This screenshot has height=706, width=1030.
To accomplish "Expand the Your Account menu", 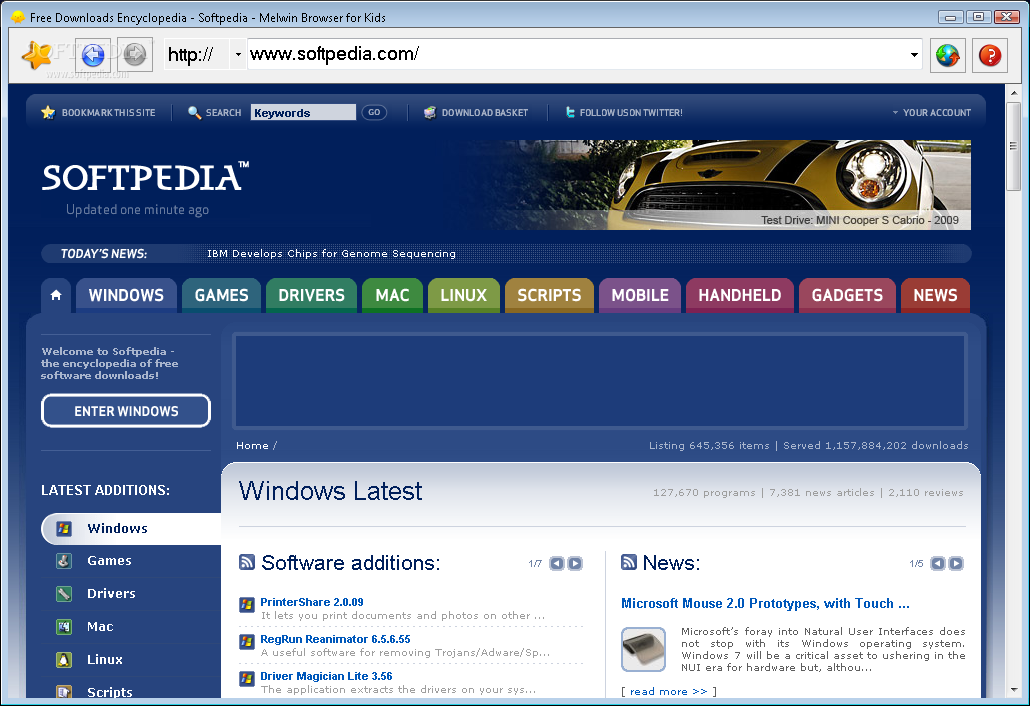I will 931,112.
